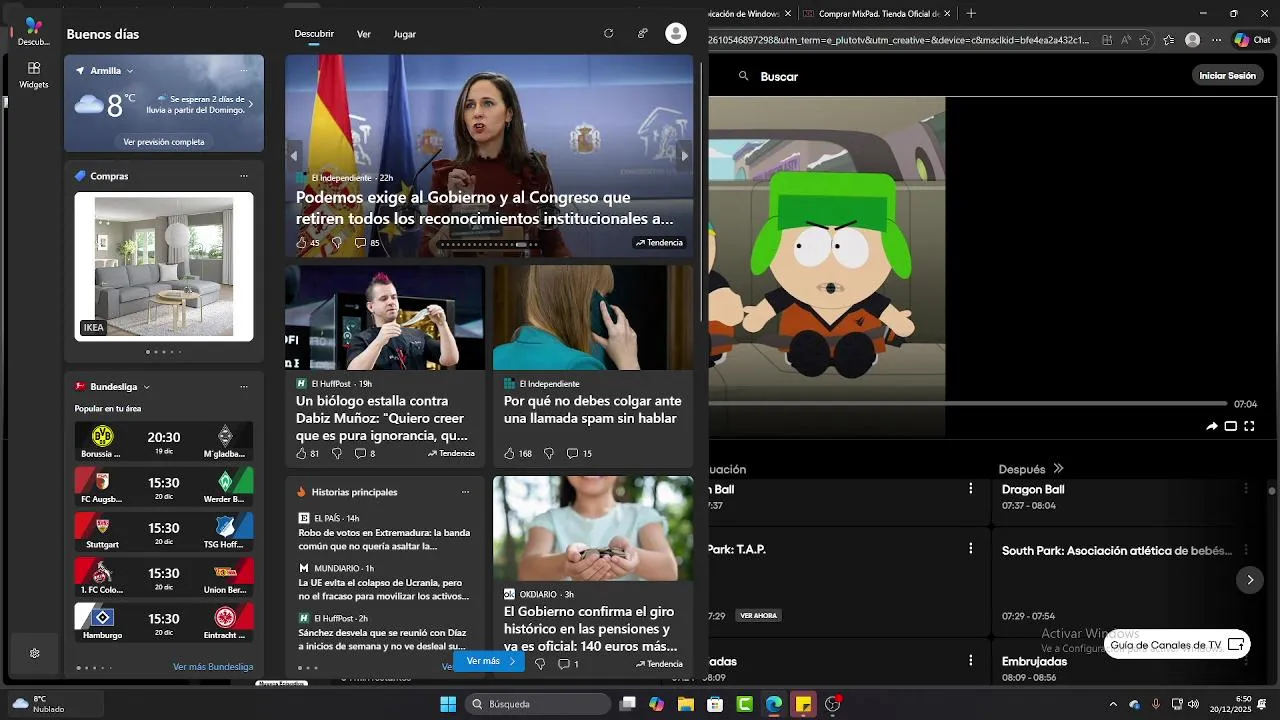This screenshot has height=720, width=1280.
Task: Open Borussia vs M'gladbach 20:30 match
Action: coord(164,441)
